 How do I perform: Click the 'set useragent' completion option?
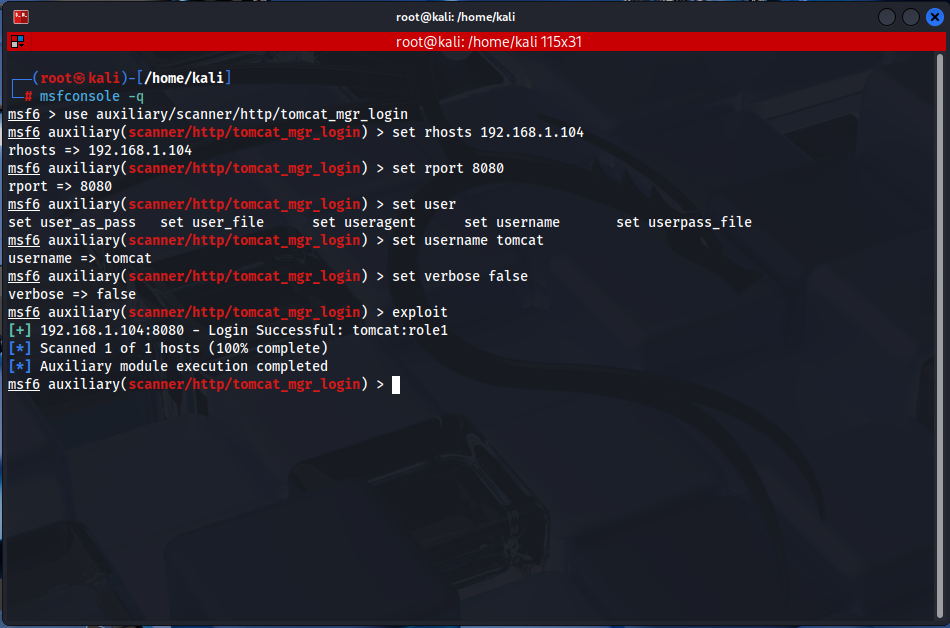364,222
